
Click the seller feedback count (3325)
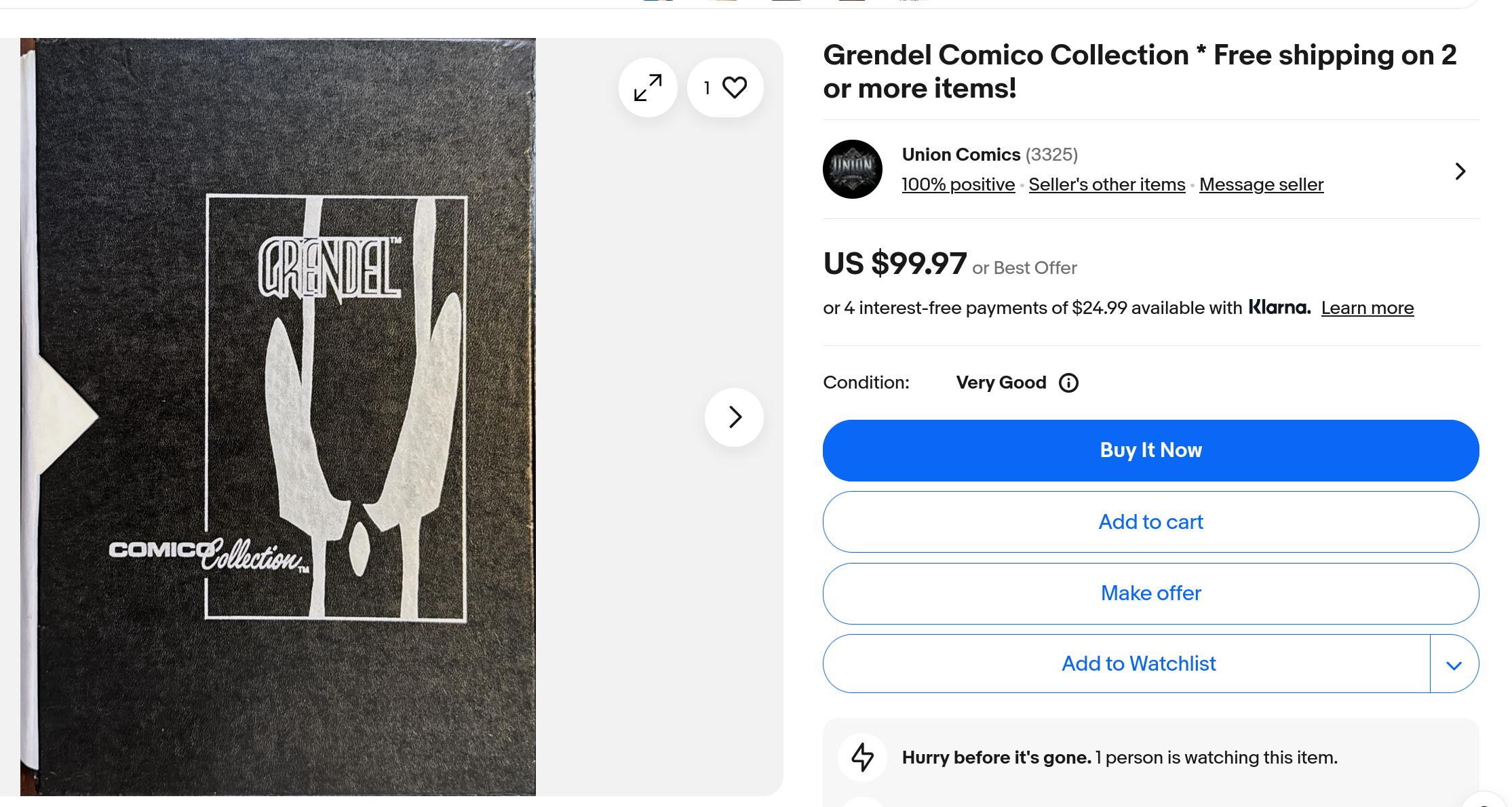(x=1051, y=155)
